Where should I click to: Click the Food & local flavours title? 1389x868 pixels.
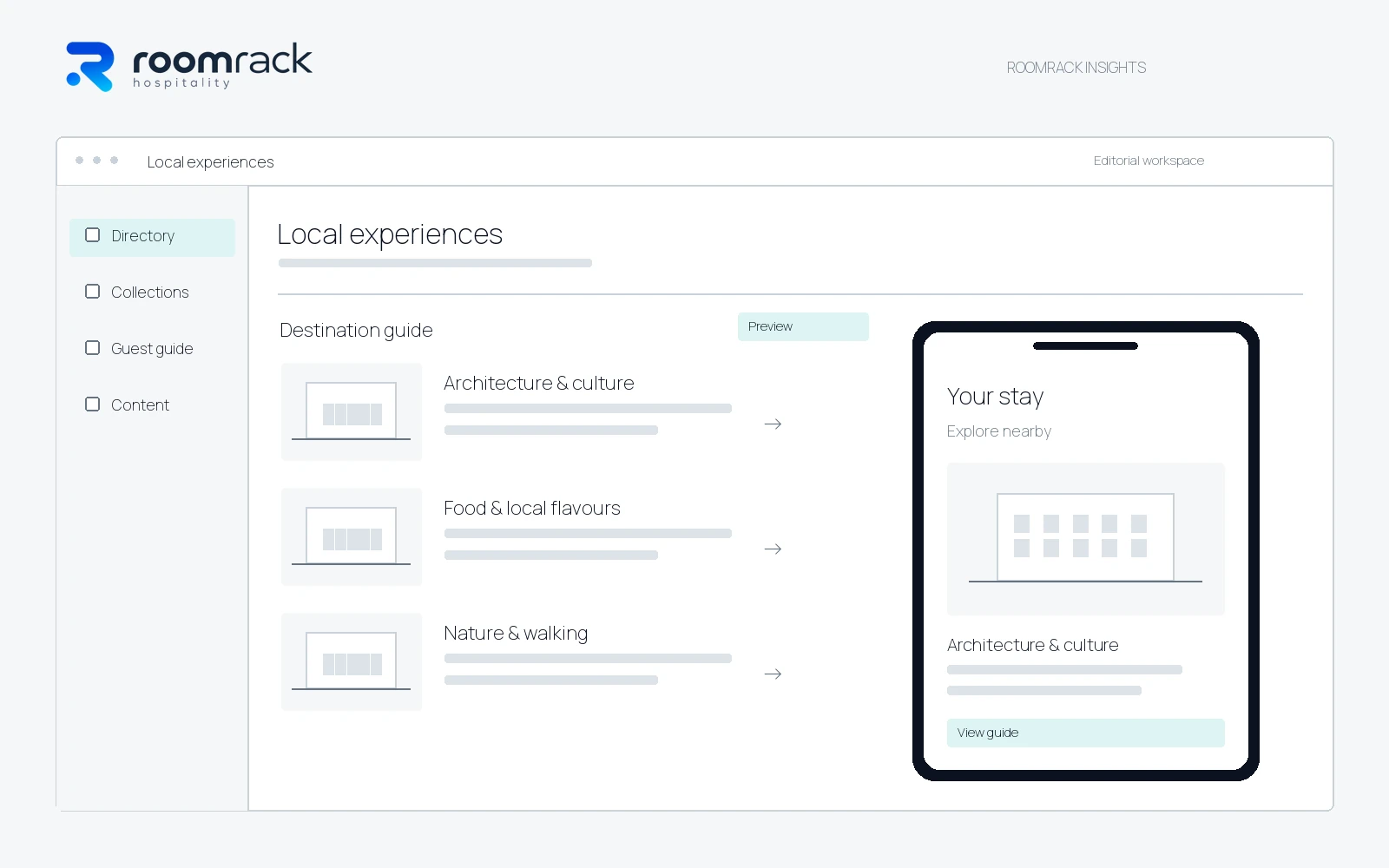point(532,508)
